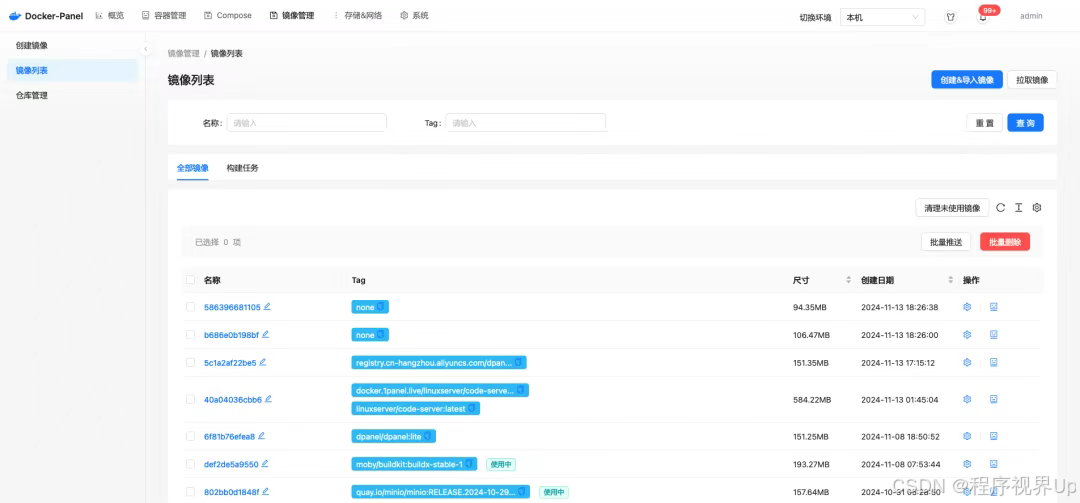Switch to the 构建任务 tab
Screen dimensions: 1080x503
click(242, 167)
